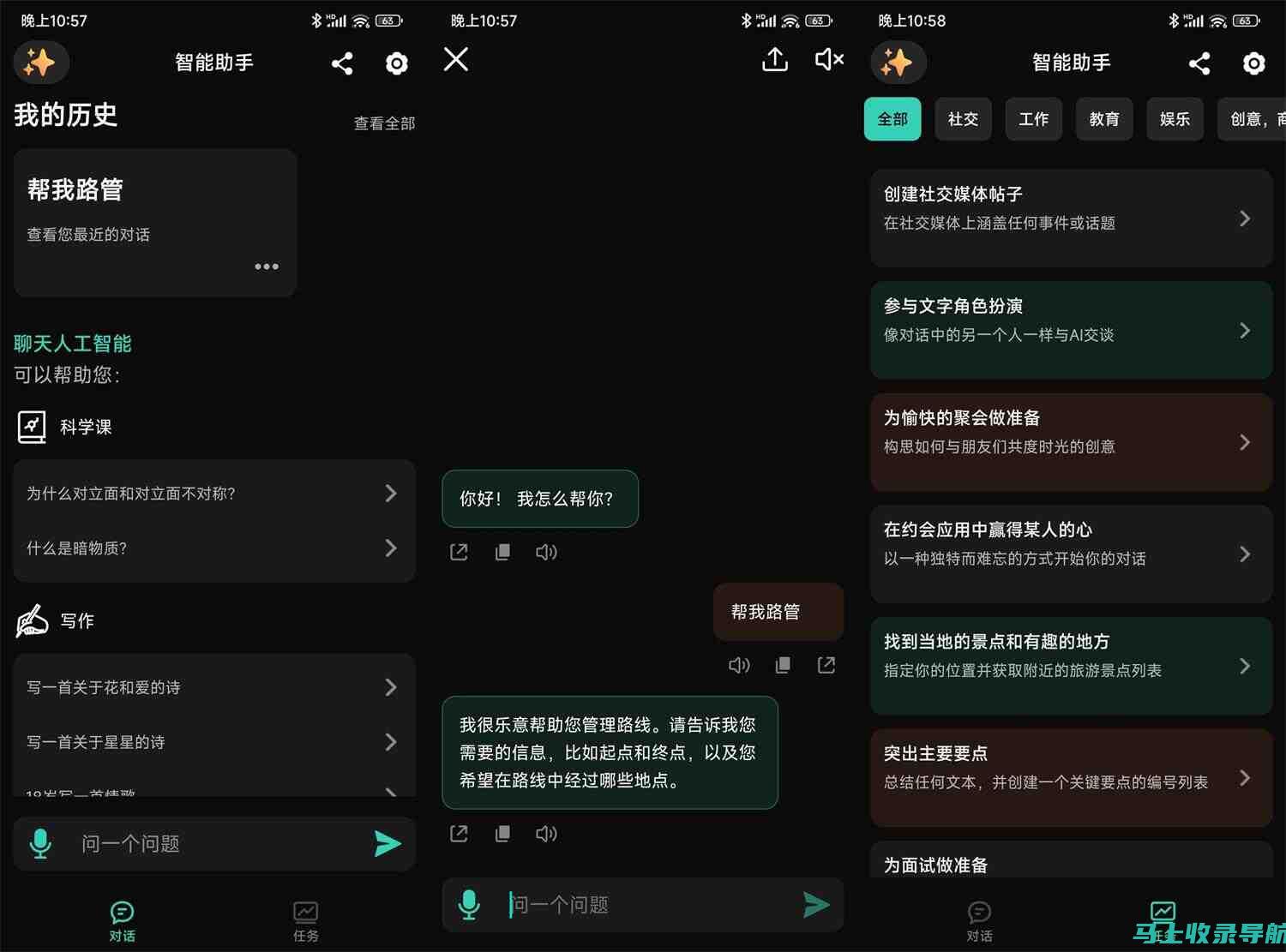
Task: Tap 智能助手 title in left screen
Action: point(214,63)
